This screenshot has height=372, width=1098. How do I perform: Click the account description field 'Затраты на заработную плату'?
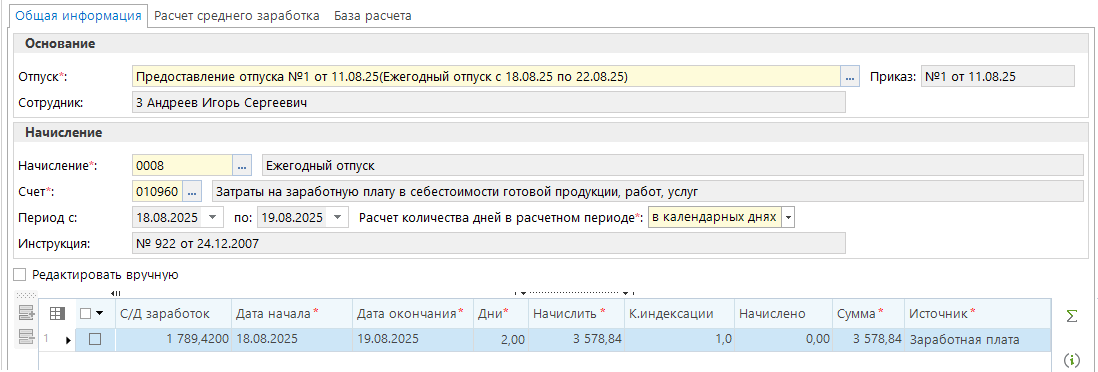click(647, 191)
